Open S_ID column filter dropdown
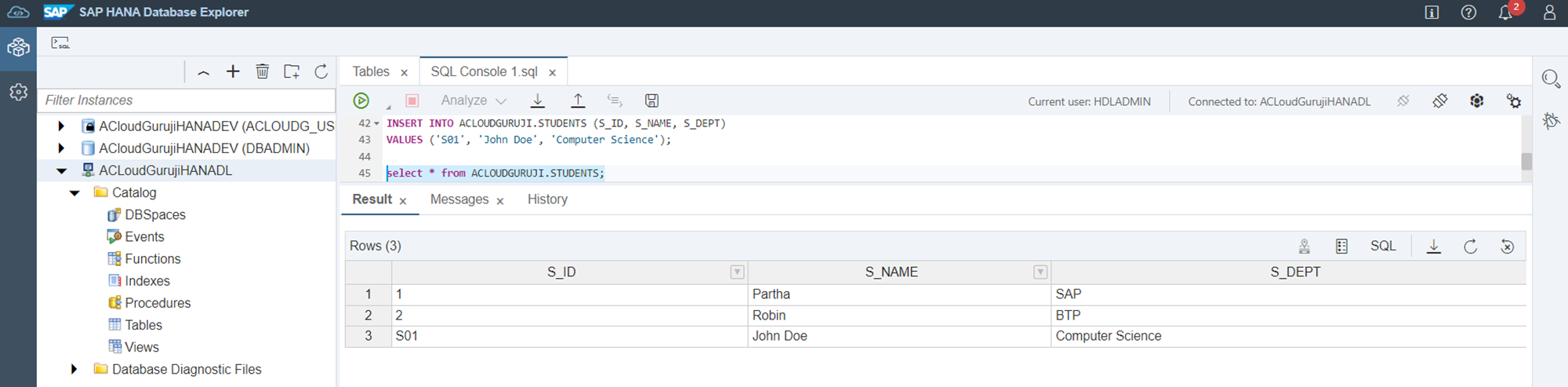This screenshot has height=387, width=1568. [737, 272]
